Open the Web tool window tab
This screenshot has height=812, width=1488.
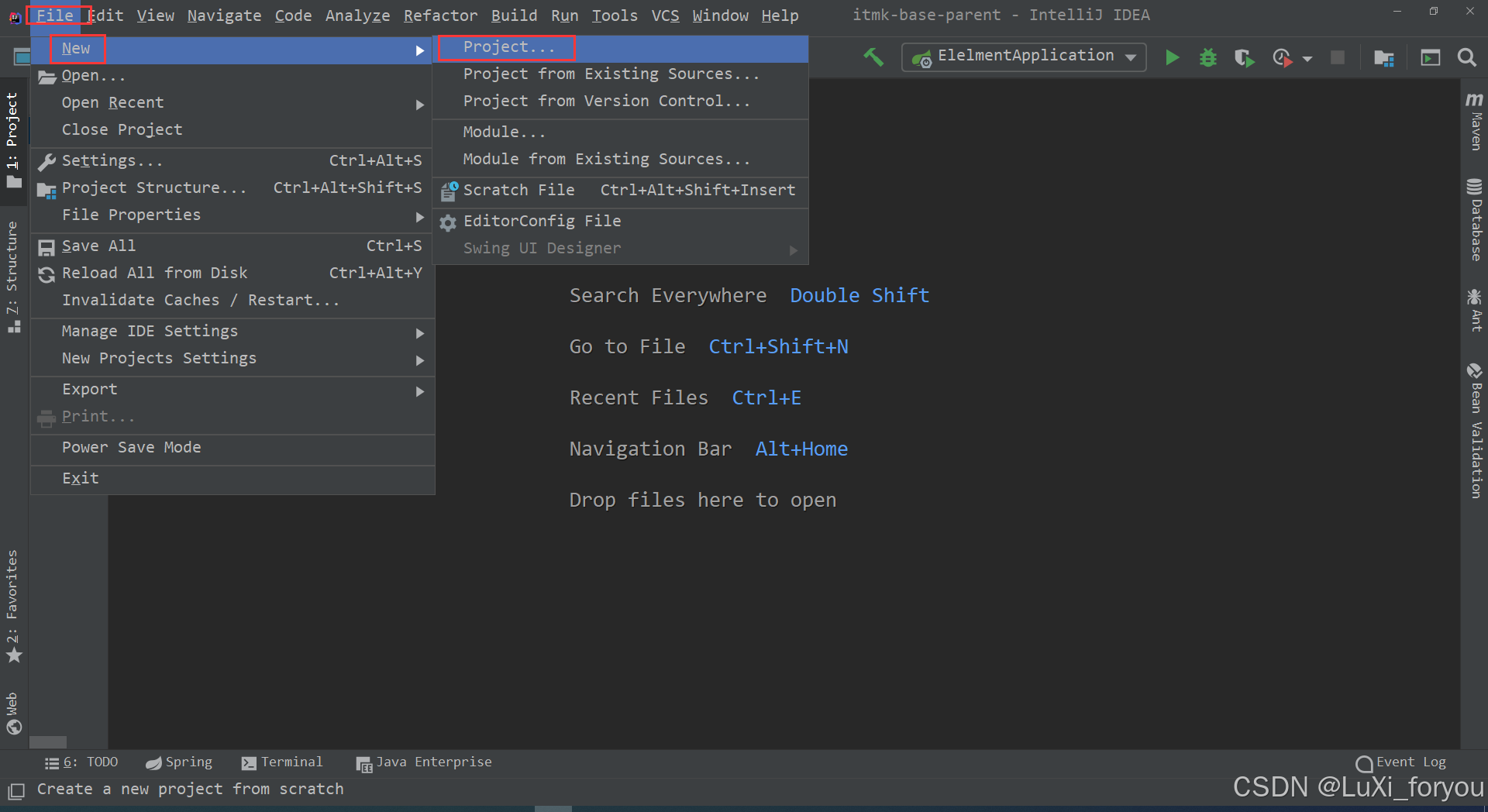pyautogui.click(x=13, y=713)
